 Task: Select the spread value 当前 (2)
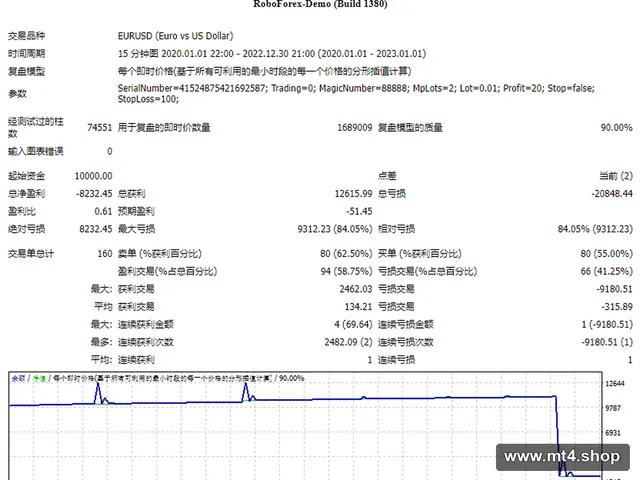click(x=616, y=176)
